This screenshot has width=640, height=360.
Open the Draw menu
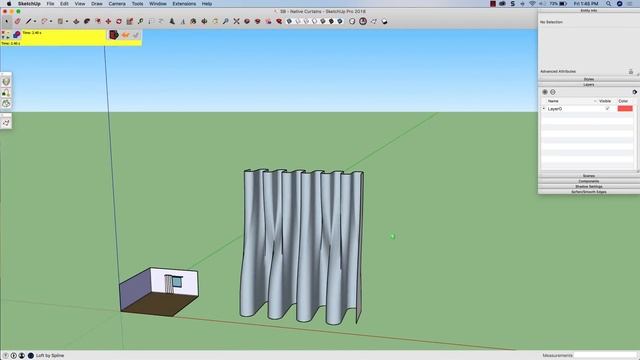coord(97,4)
